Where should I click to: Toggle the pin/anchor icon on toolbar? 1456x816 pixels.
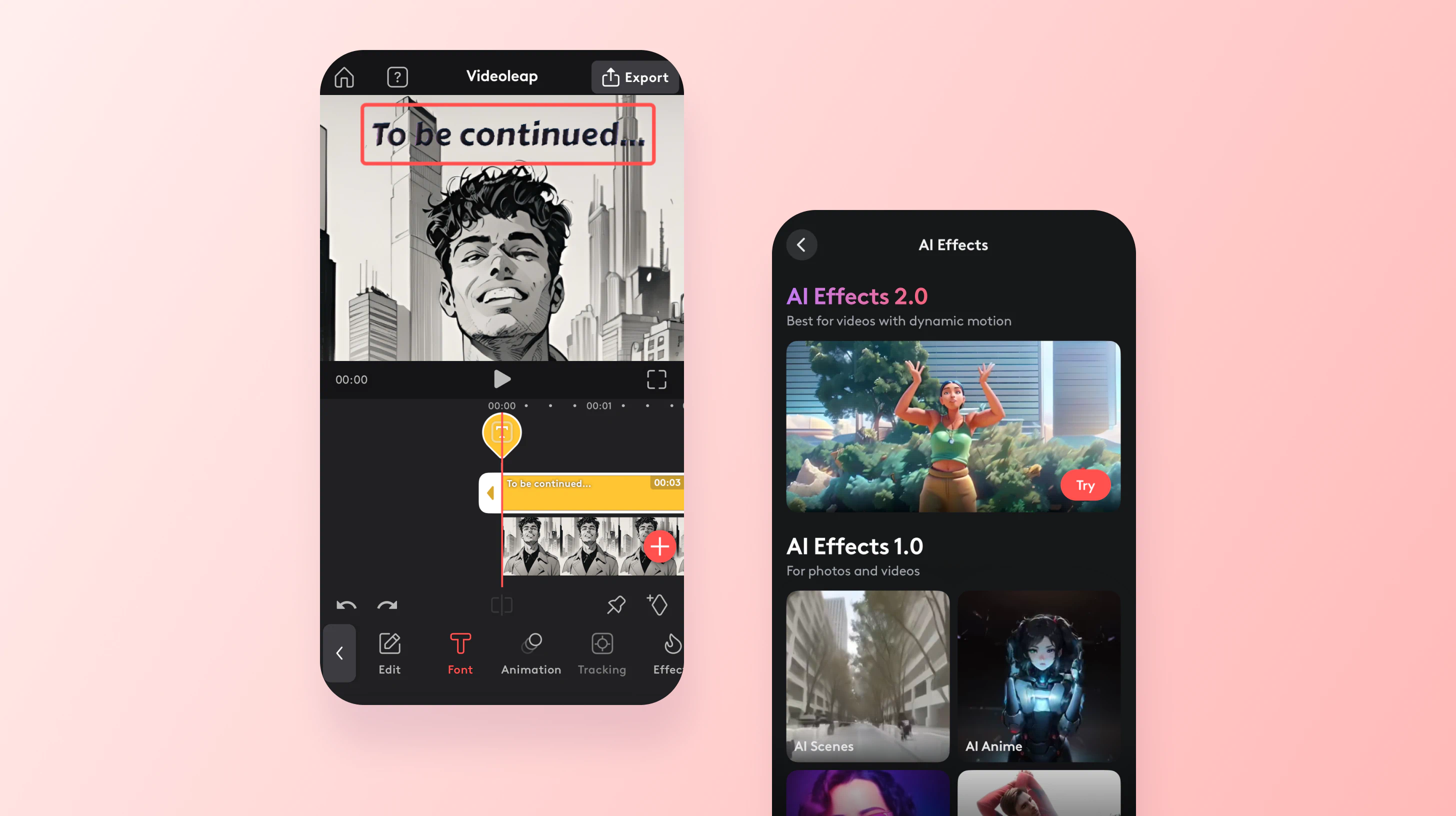point(615,605)
